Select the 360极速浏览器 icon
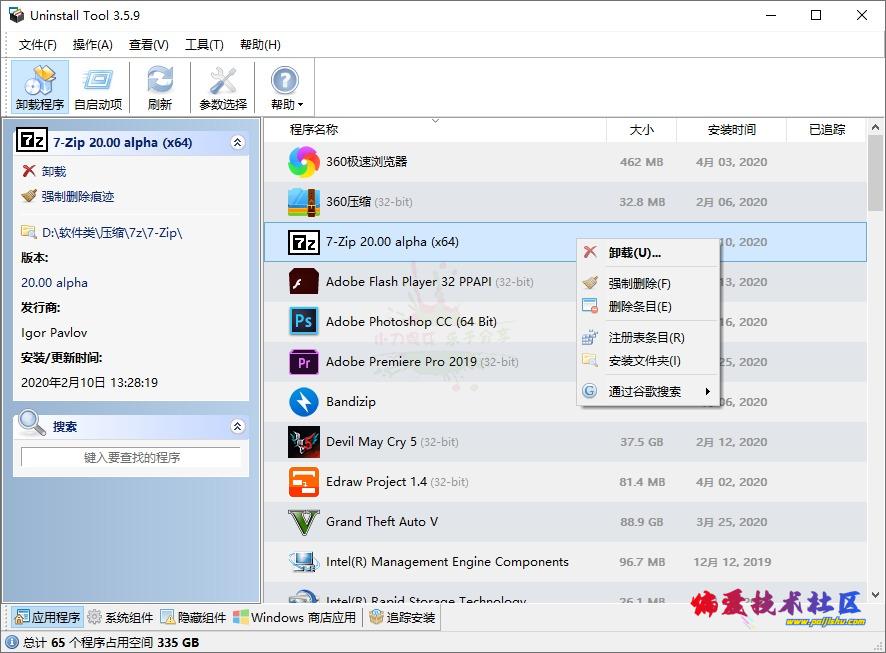The image size is (886, 653). pos(304,162)
